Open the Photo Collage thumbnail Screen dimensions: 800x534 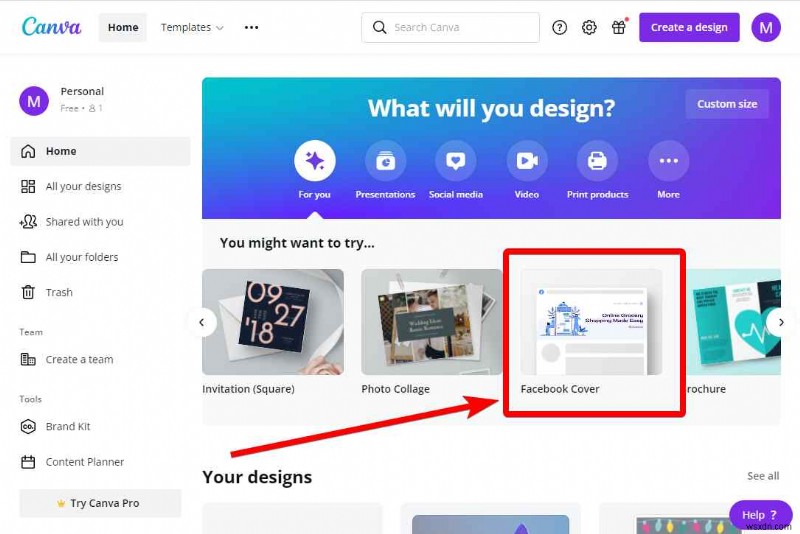coord(432,322)
